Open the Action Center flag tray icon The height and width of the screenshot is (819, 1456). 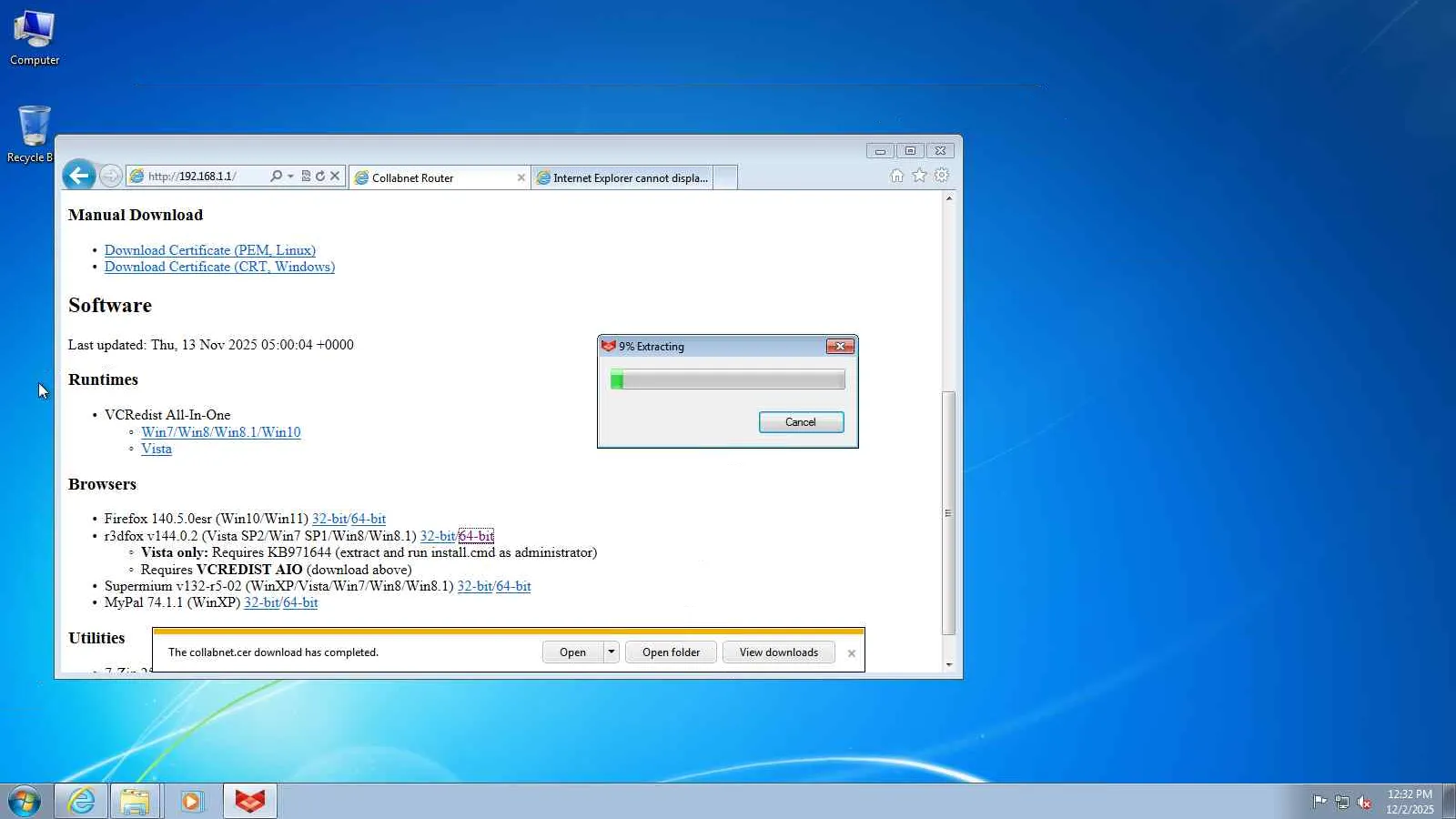(x=1319, y=801)
